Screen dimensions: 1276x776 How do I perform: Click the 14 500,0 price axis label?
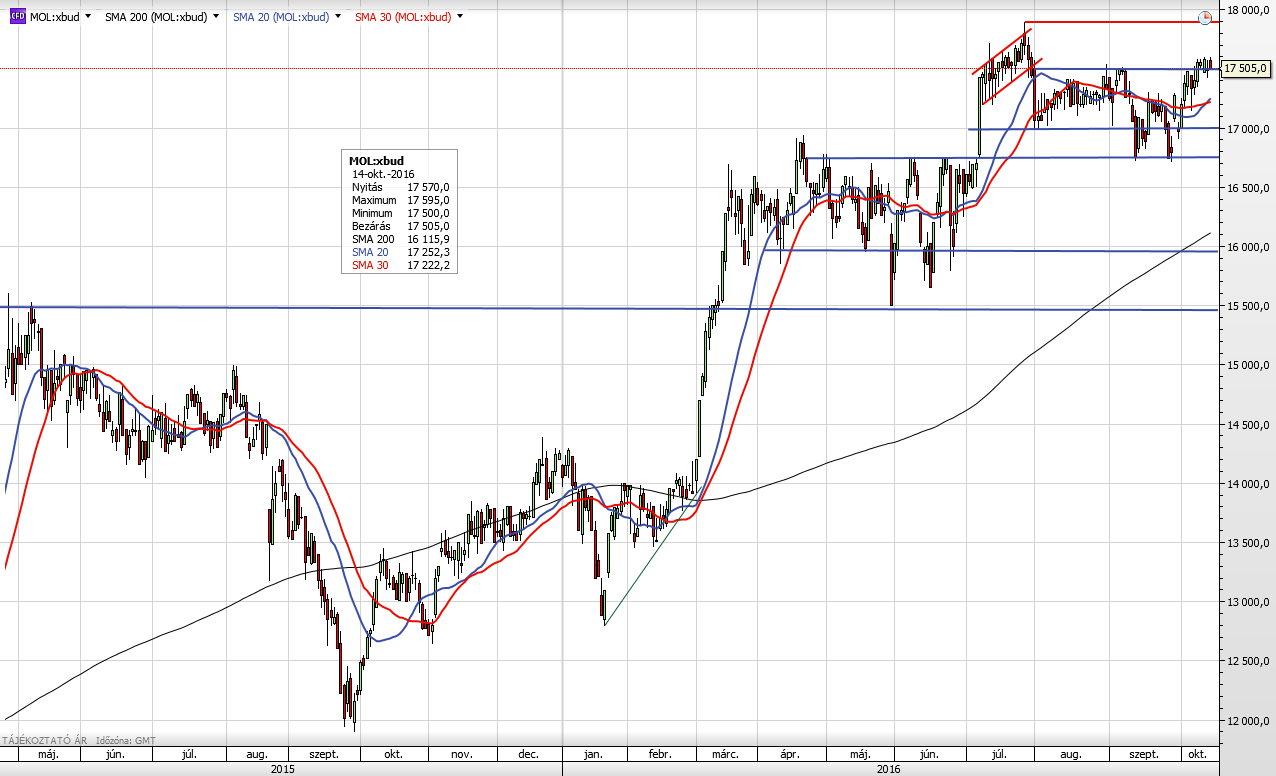pos(1248,425)
